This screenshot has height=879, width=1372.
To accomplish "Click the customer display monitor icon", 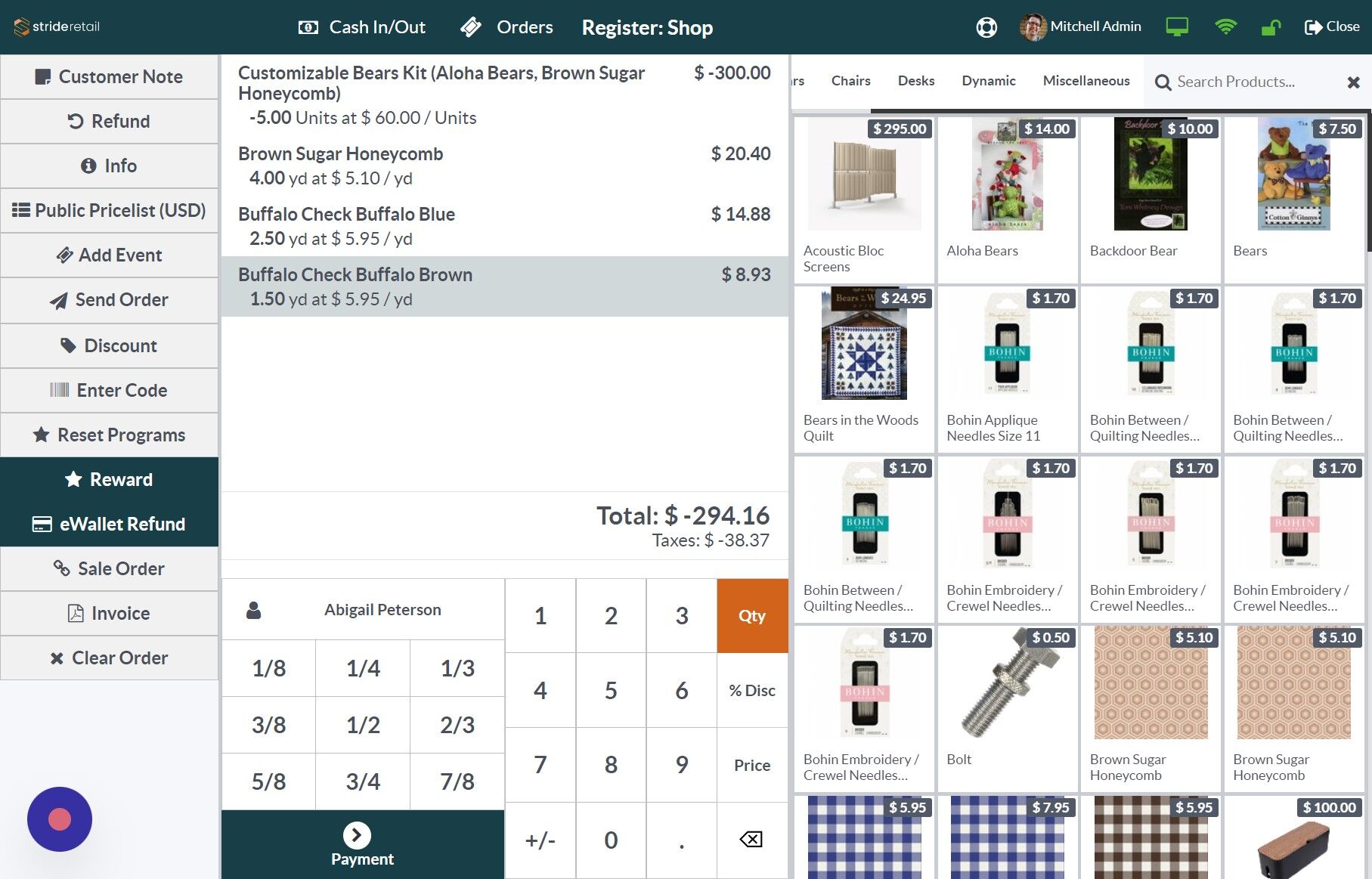I will click(x=1178, y=26).
